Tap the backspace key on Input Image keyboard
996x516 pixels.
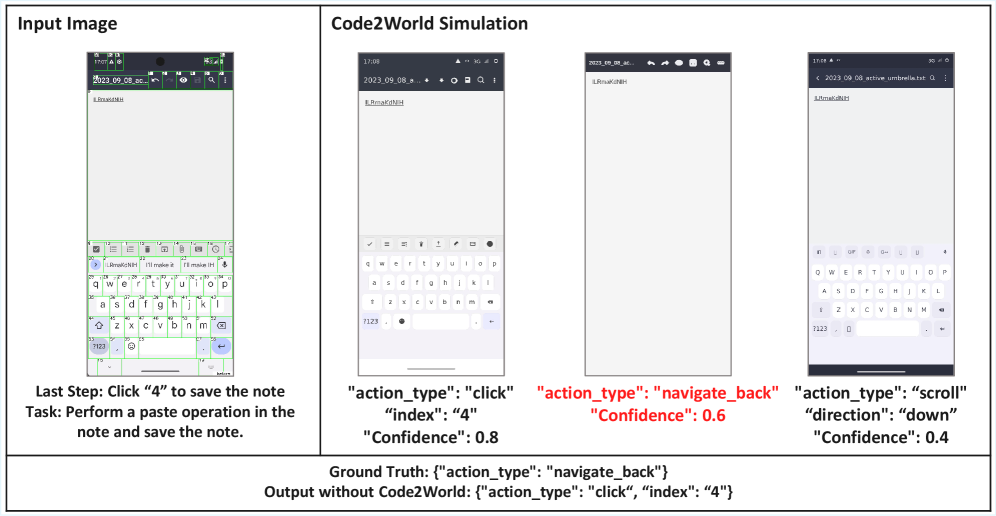click(x=221, y=325)
